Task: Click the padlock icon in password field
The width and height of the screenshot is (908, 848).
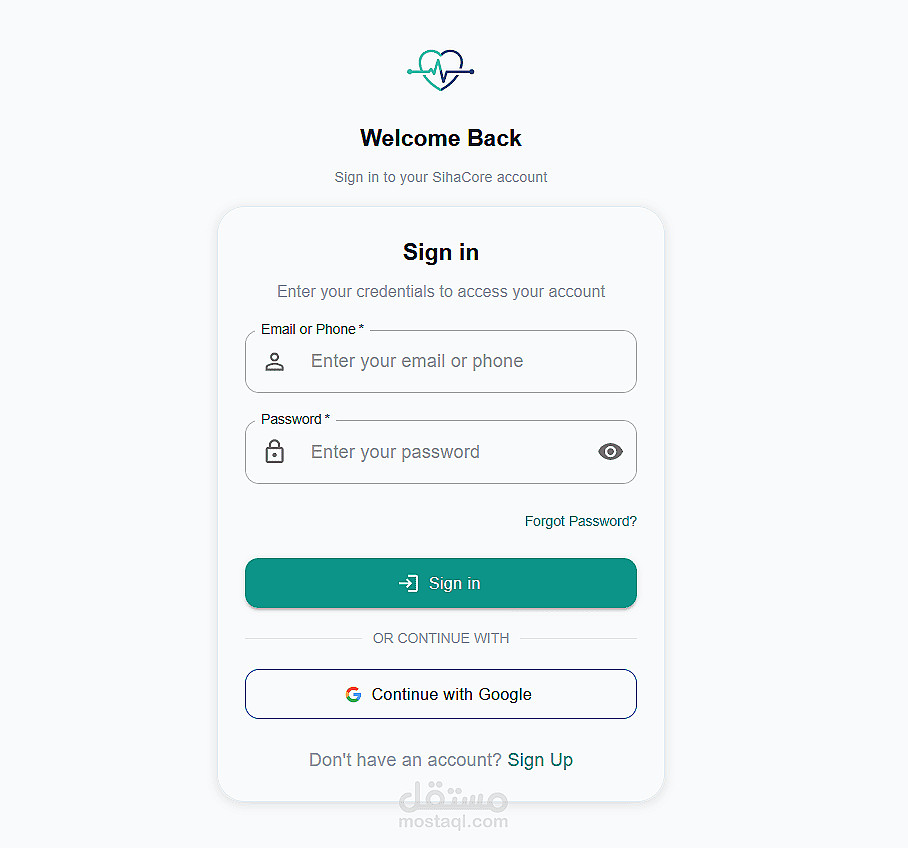Action: 274,451
